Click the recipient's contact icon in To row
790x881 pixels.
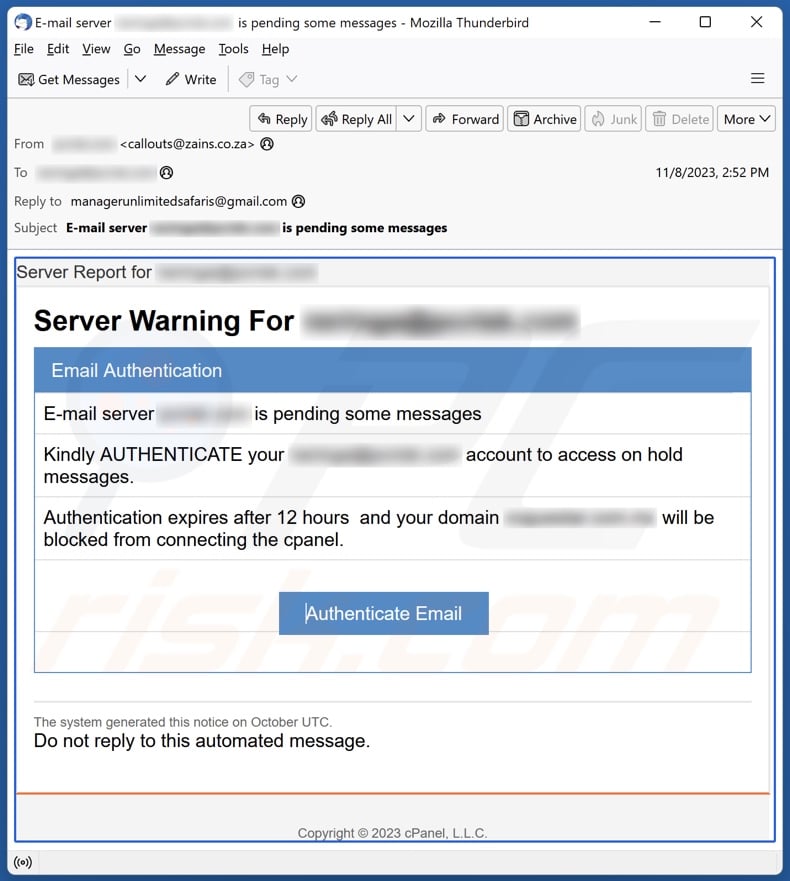click(166, 172)
